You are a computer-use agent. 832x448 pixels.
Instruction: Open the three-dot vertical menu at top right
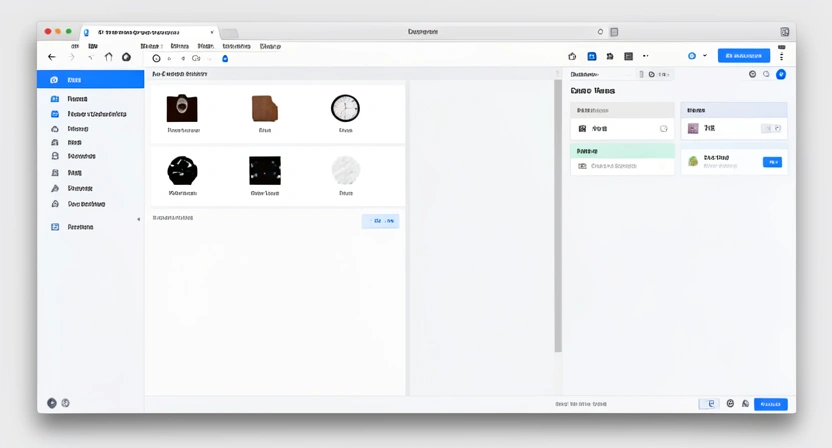click(x=782, y=57)
